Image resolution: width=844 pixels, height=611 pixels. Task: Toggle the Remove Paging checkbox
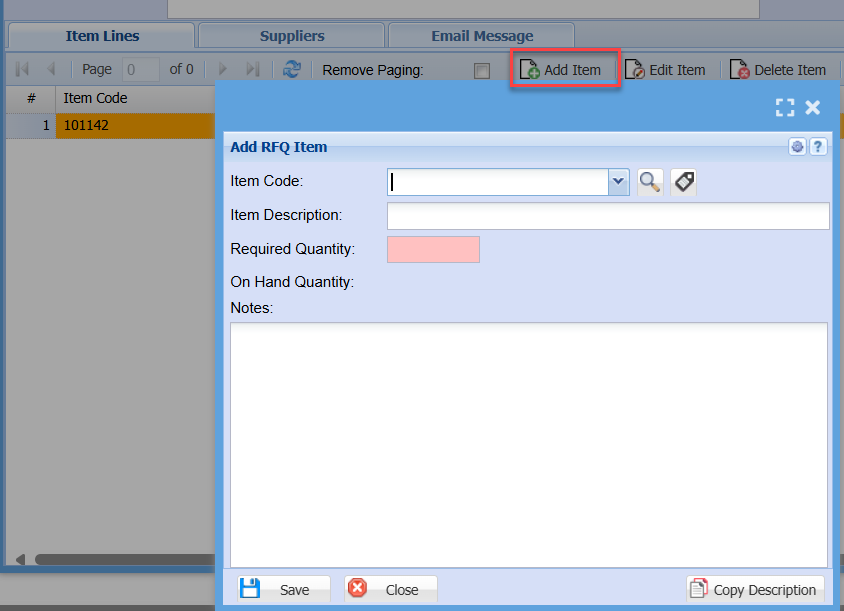[x=482, y=71]
